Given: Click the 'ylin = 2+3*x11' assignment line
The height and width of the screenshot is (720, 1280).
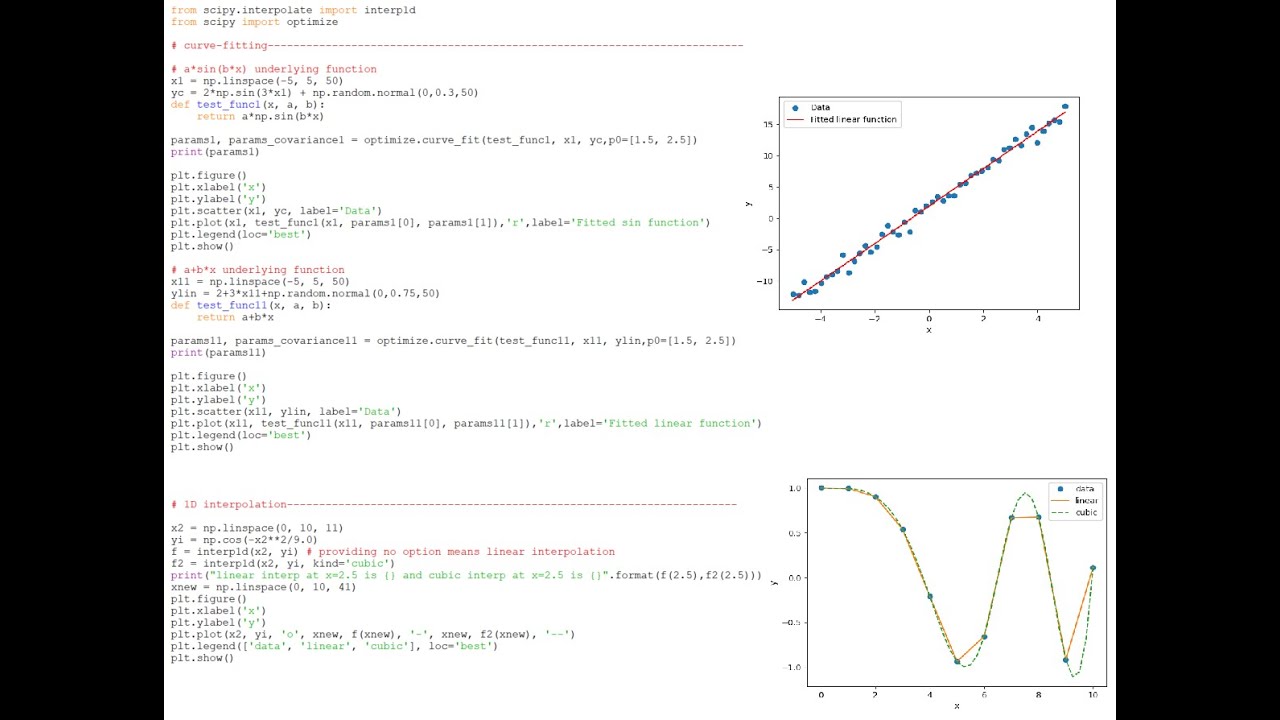Looking at the screenshot, I should (x=305, y=294).
